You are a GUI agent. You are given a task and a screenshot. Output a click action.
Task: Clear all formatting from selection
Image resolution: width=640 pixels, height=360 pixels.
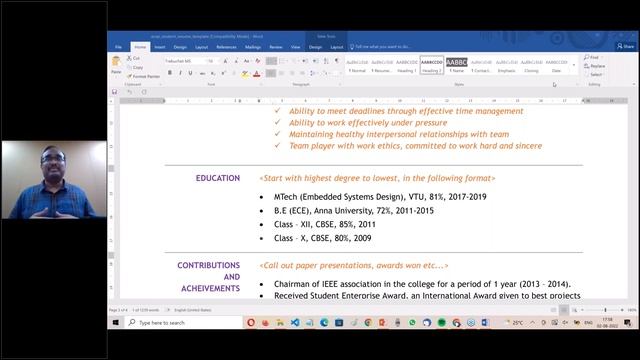coord(258,61)
